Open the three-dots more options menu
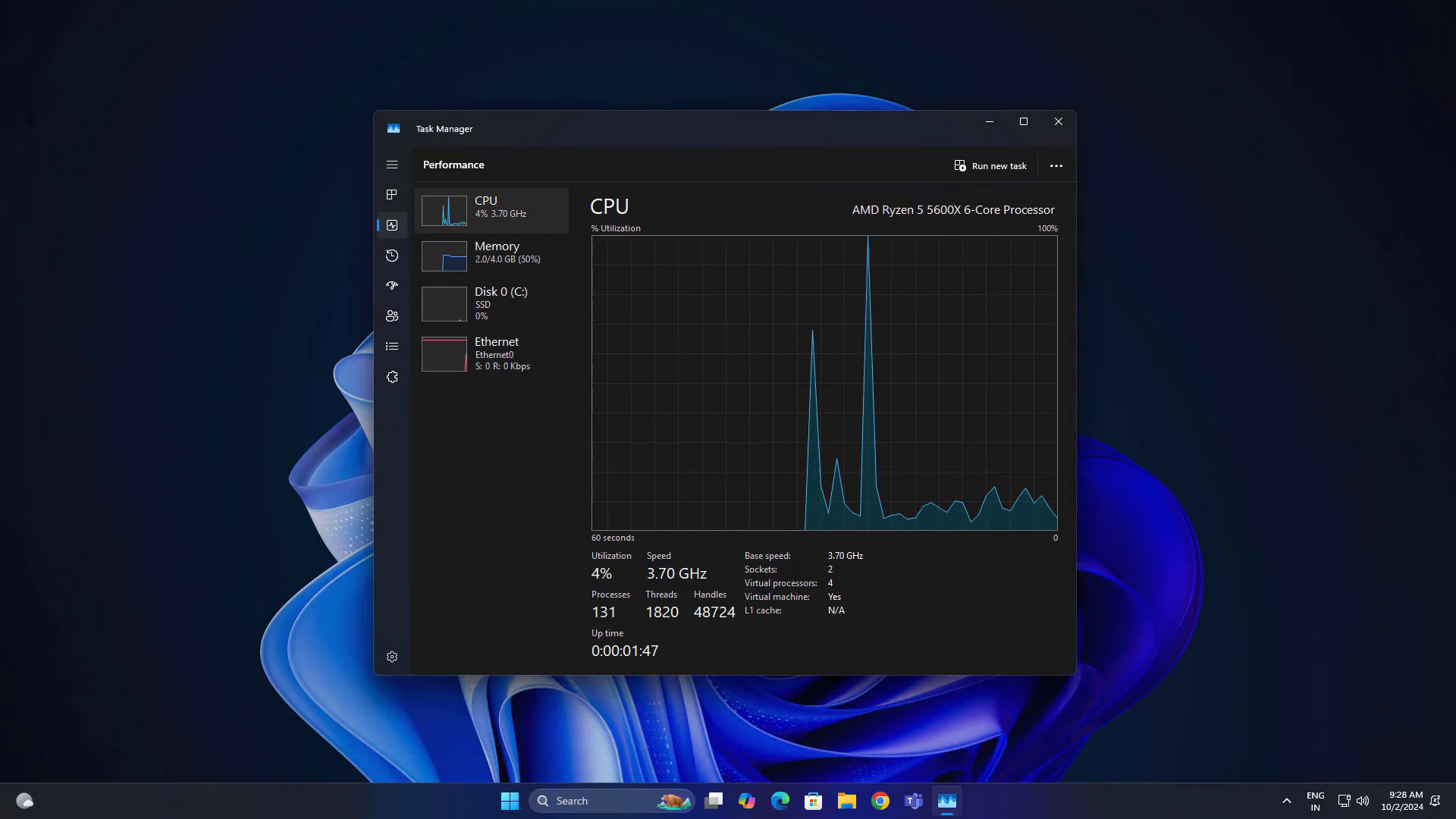 pyautogui.click(x=1056, y=166)
